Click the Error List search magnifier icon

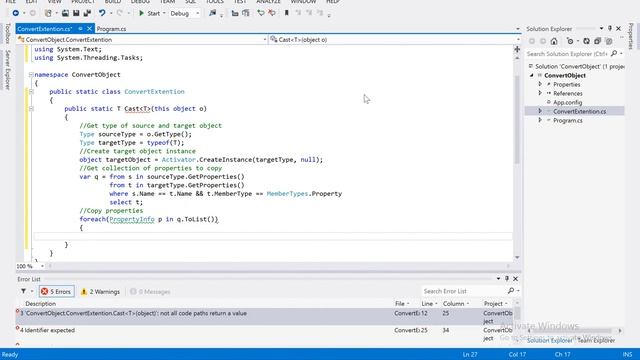click(511, 291)
